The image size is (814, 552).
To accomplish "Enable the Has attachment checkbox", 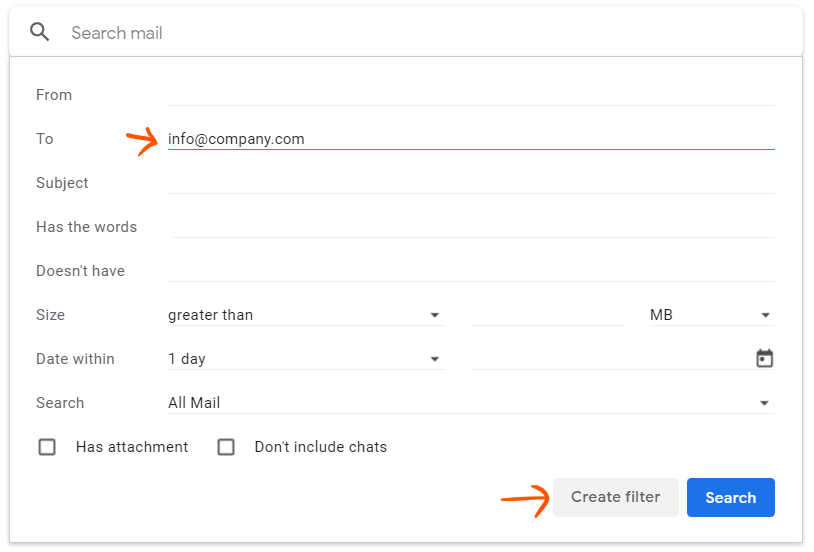I will tap(47, 447).
